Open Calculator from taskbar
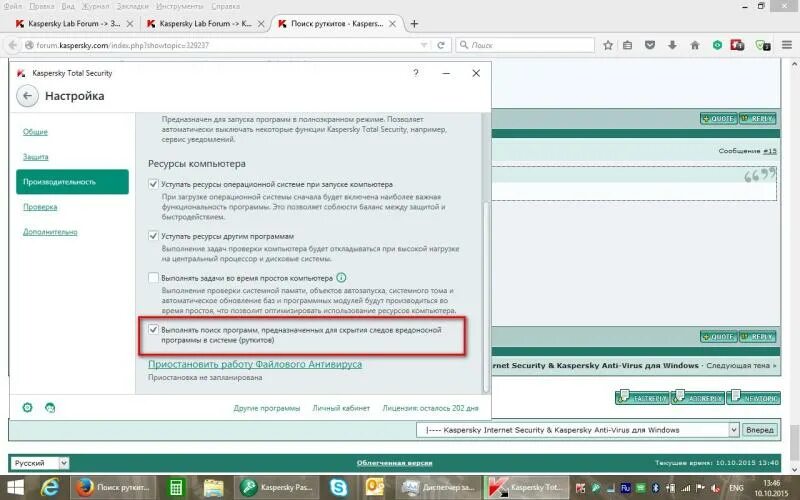The image size is (800, 500). tap(176, 487)
